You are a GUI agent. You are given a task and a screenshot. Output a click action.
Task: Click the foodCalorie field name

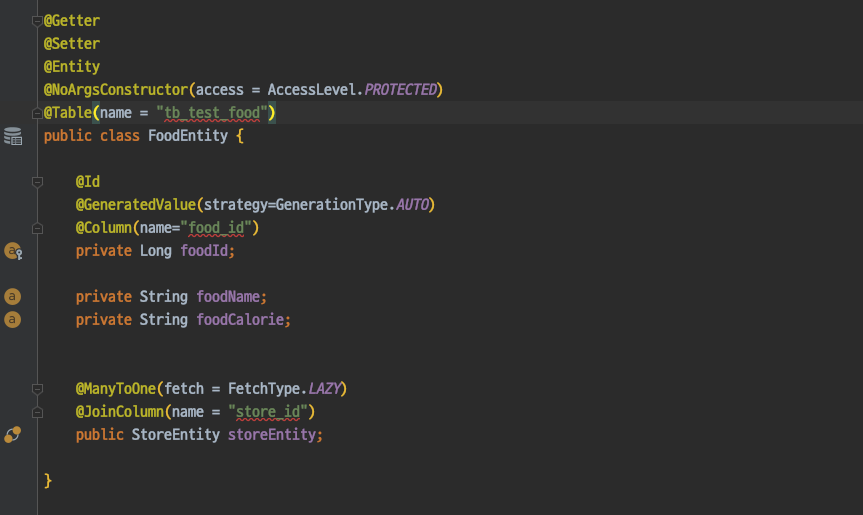240,320
